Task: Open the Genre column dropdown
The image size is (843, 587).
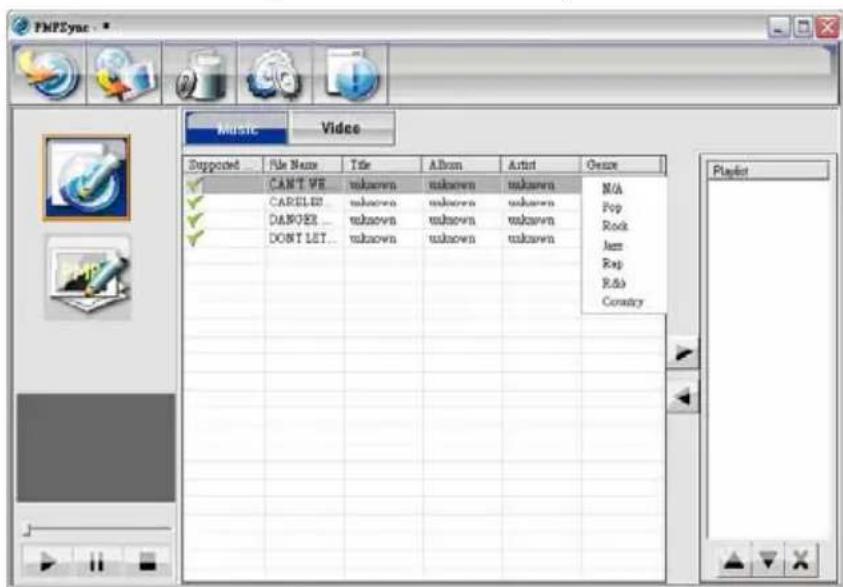Action: click(x=623, y=164)
